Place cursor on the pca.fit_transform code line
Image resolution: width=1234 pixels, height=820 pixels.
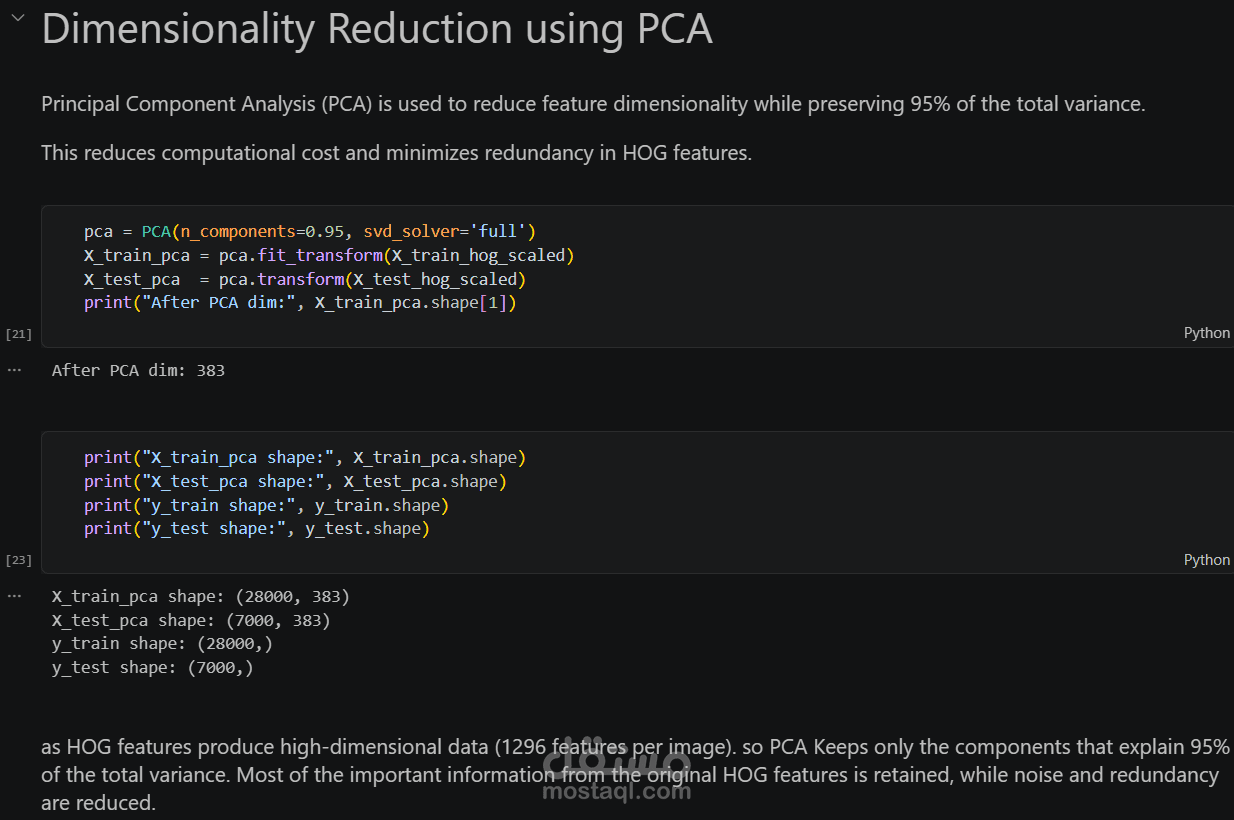pos(329,255)
